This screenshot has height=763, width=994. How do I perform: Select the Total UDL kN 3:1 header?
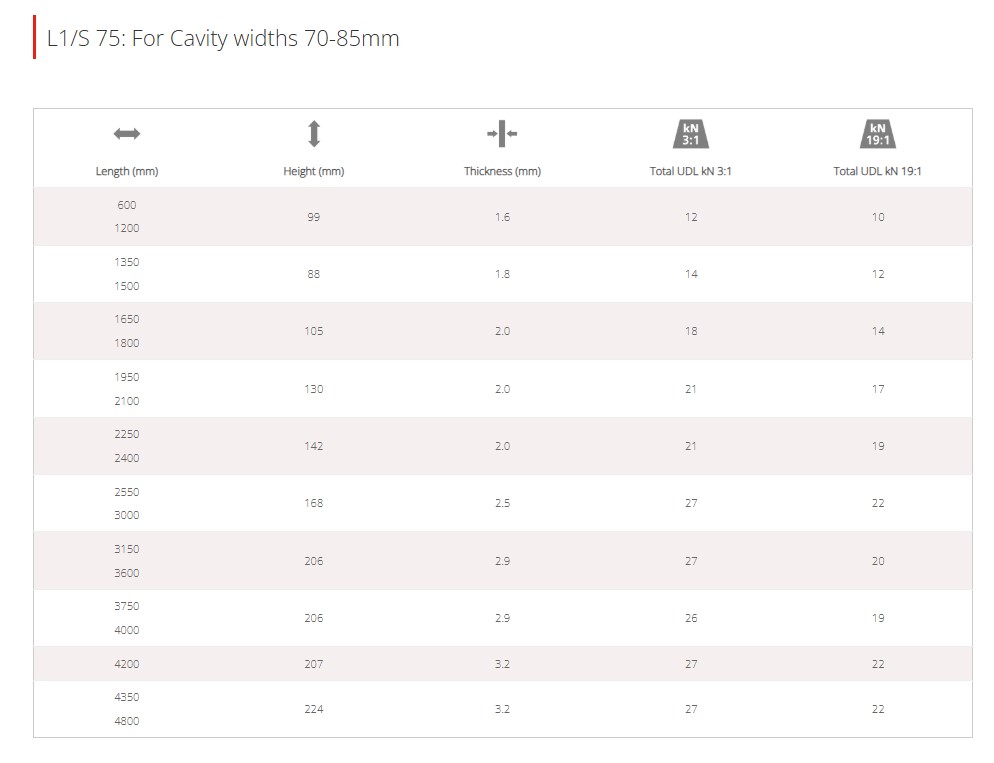[690, 171]
